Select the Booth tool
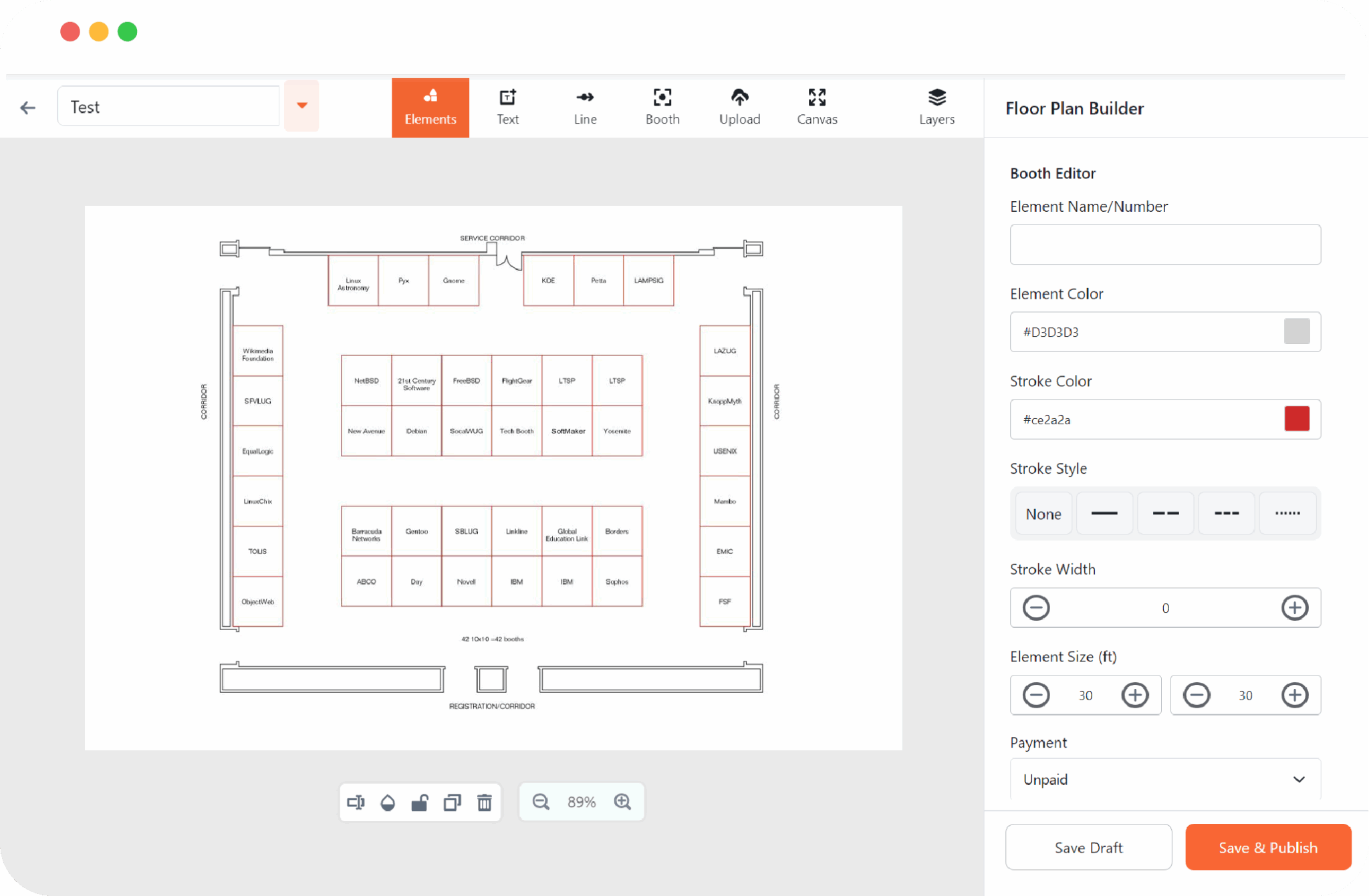1369x896 pixels. point(662,107)
